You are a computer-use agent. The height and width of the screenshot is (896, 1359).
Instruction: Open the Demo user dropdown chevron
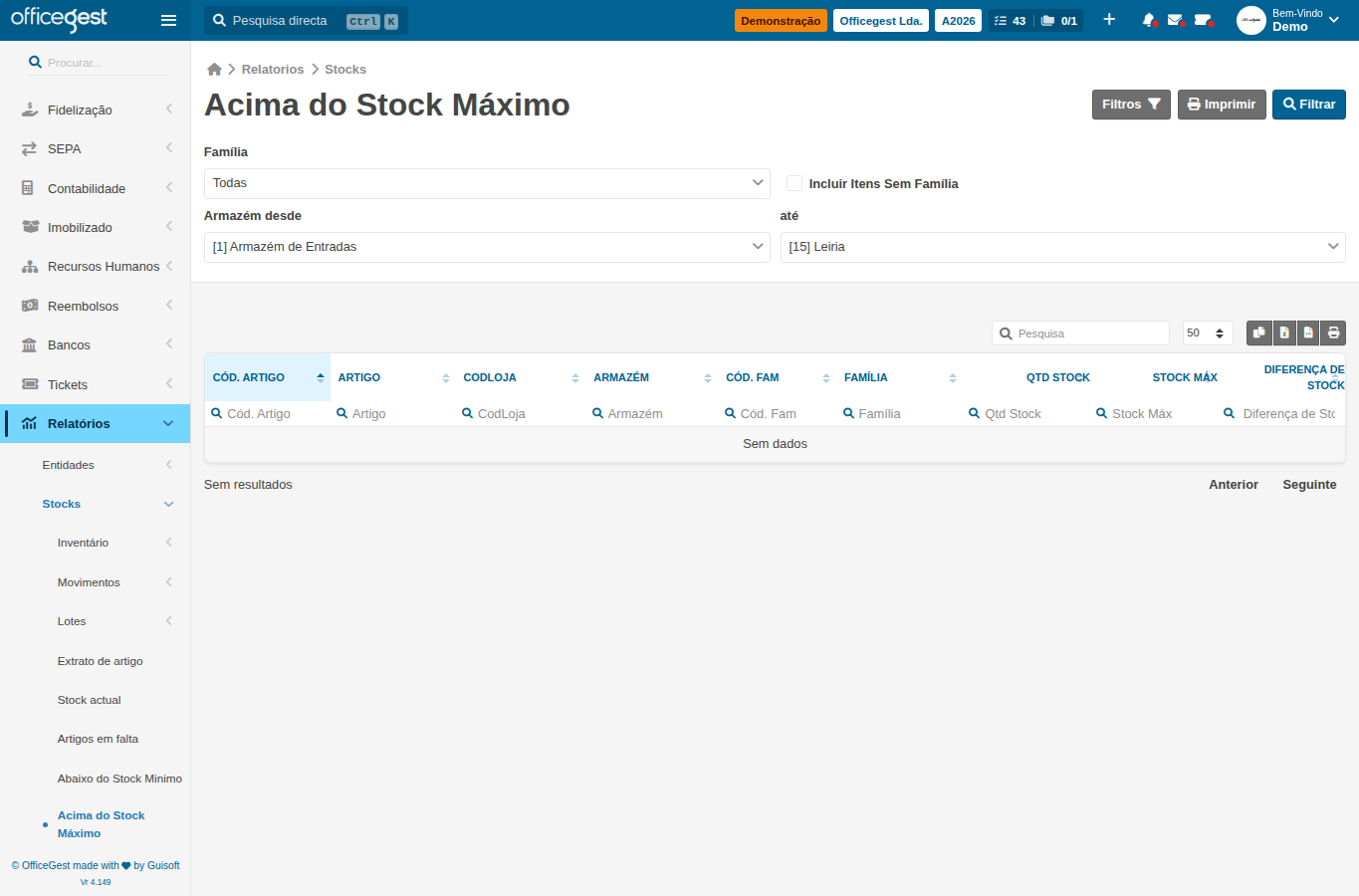[x=1334, y=20]
